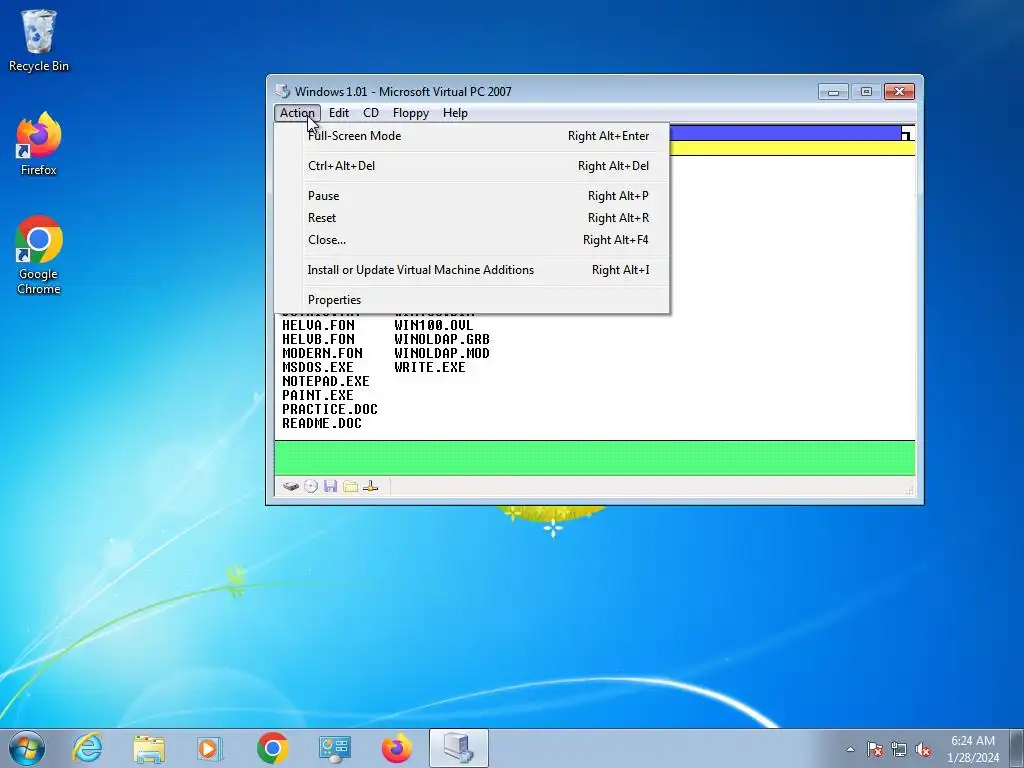Open the Windows Start menu
The image size is (1024, 768).
pos(27,748)
